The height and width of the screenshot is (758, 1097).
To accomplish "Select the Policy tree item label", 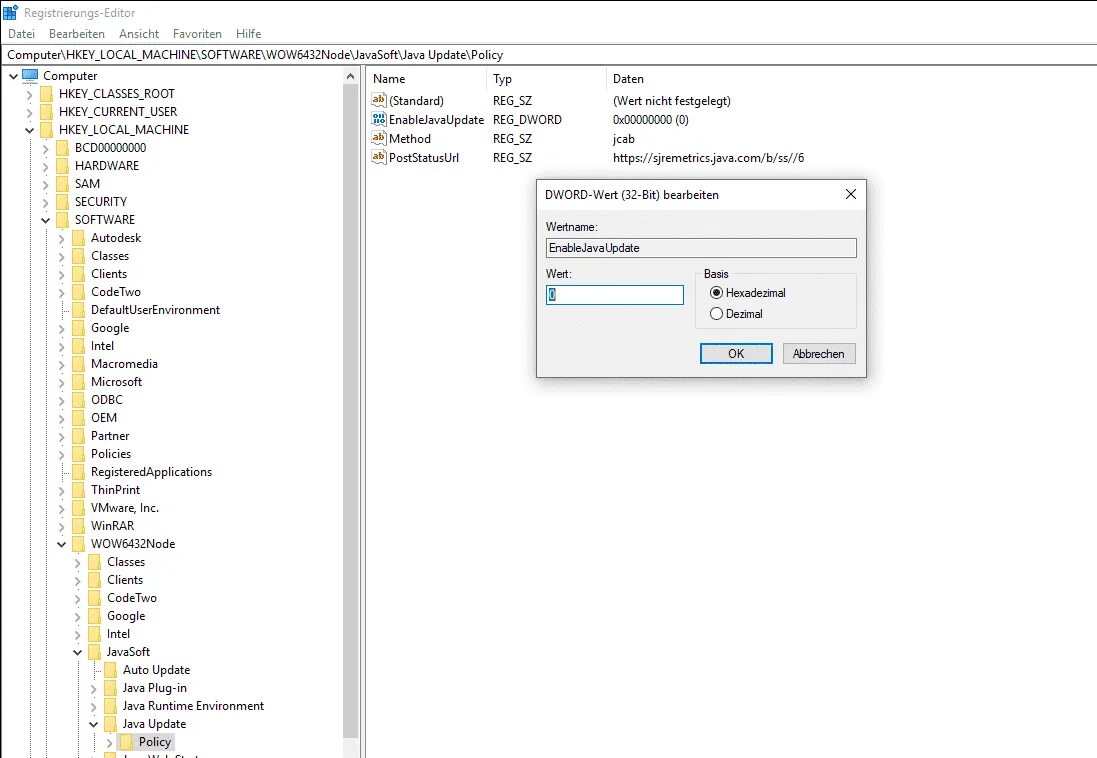I will (155, 742).
